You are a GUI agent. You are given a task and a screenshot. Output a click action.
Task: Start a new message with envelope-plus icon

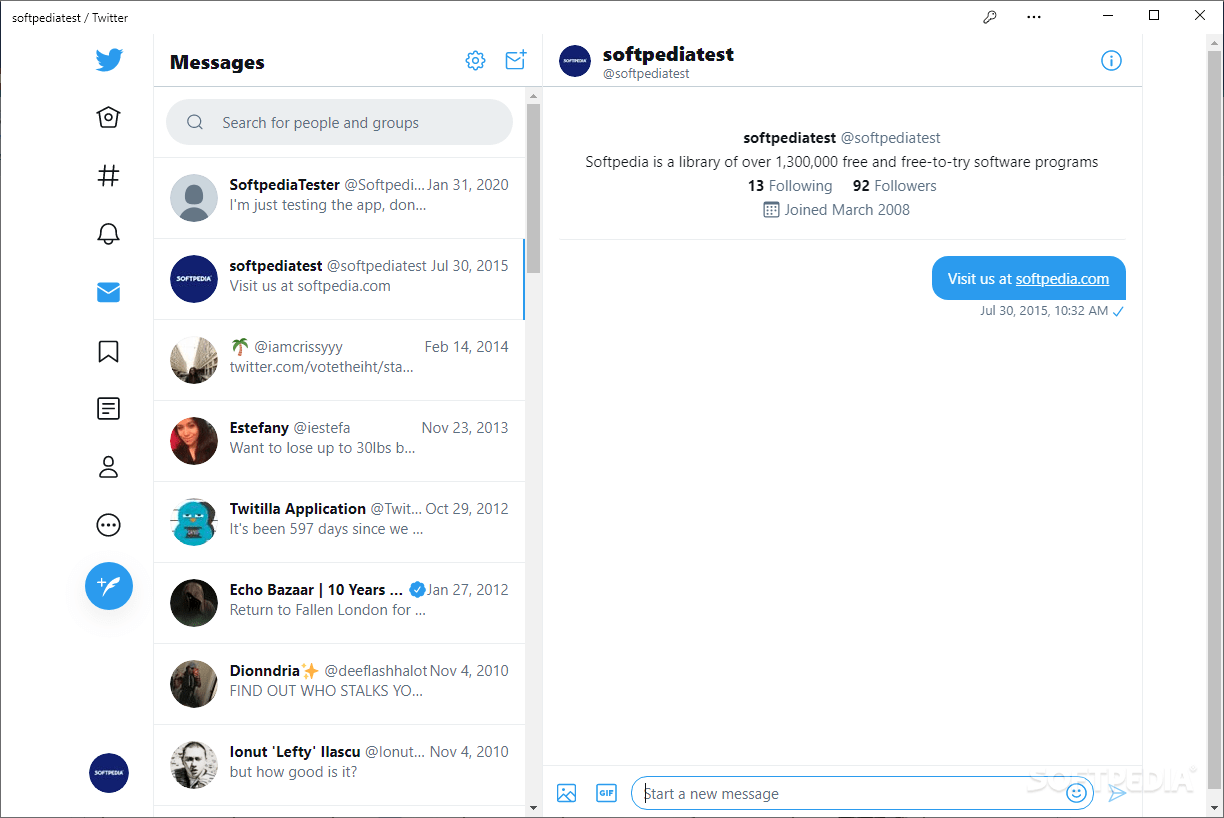click(515, 61)
